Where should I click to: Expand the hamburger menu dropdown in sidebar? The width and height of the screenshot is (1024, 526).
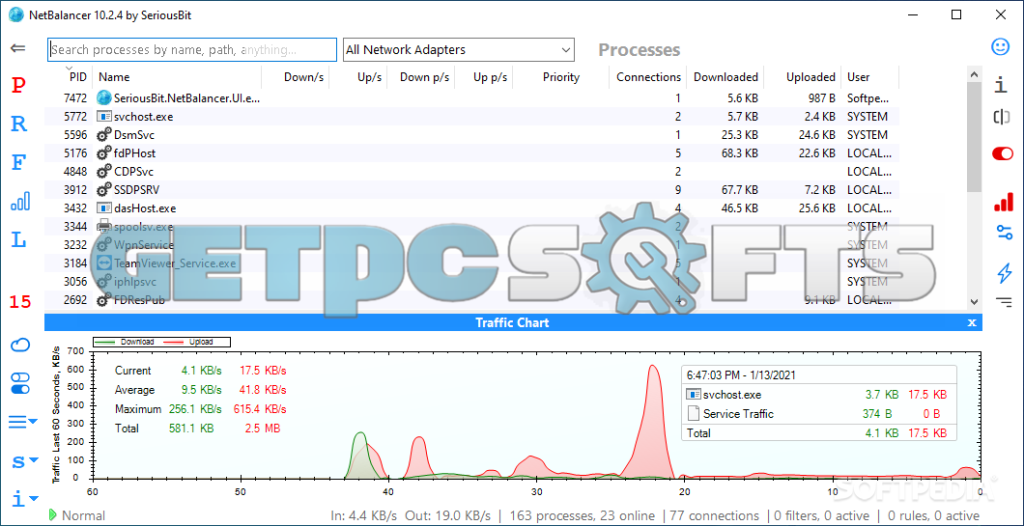23,423
